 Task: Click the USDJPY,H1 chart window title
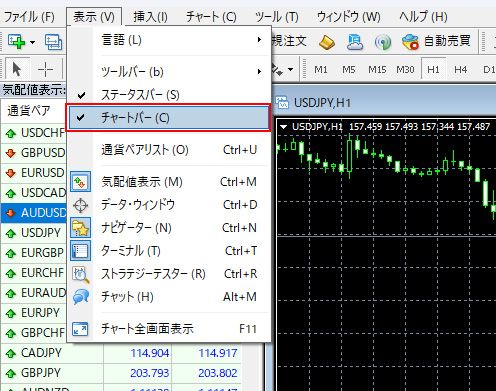(322, 103)
